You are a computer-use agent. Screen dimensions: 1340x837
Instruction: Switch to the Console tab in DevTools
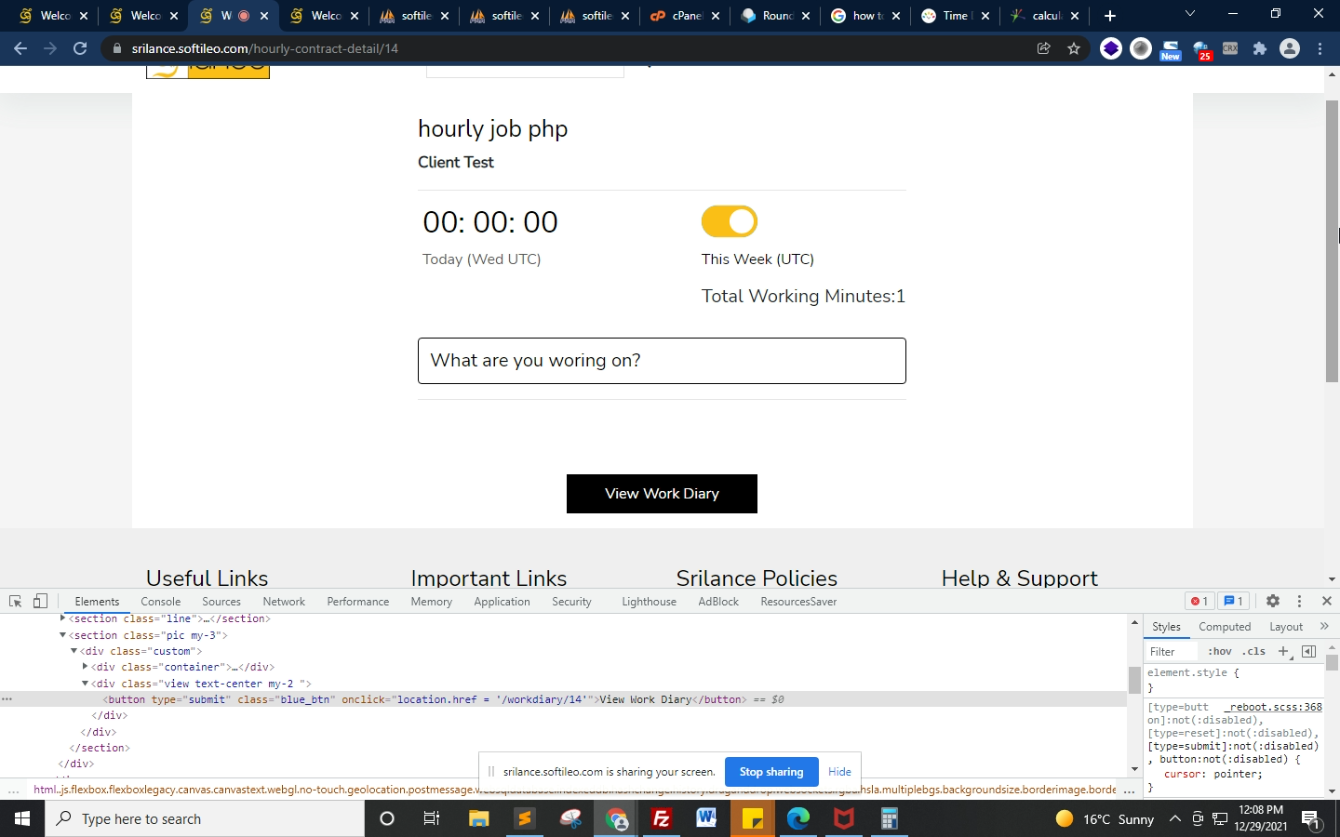160,601
